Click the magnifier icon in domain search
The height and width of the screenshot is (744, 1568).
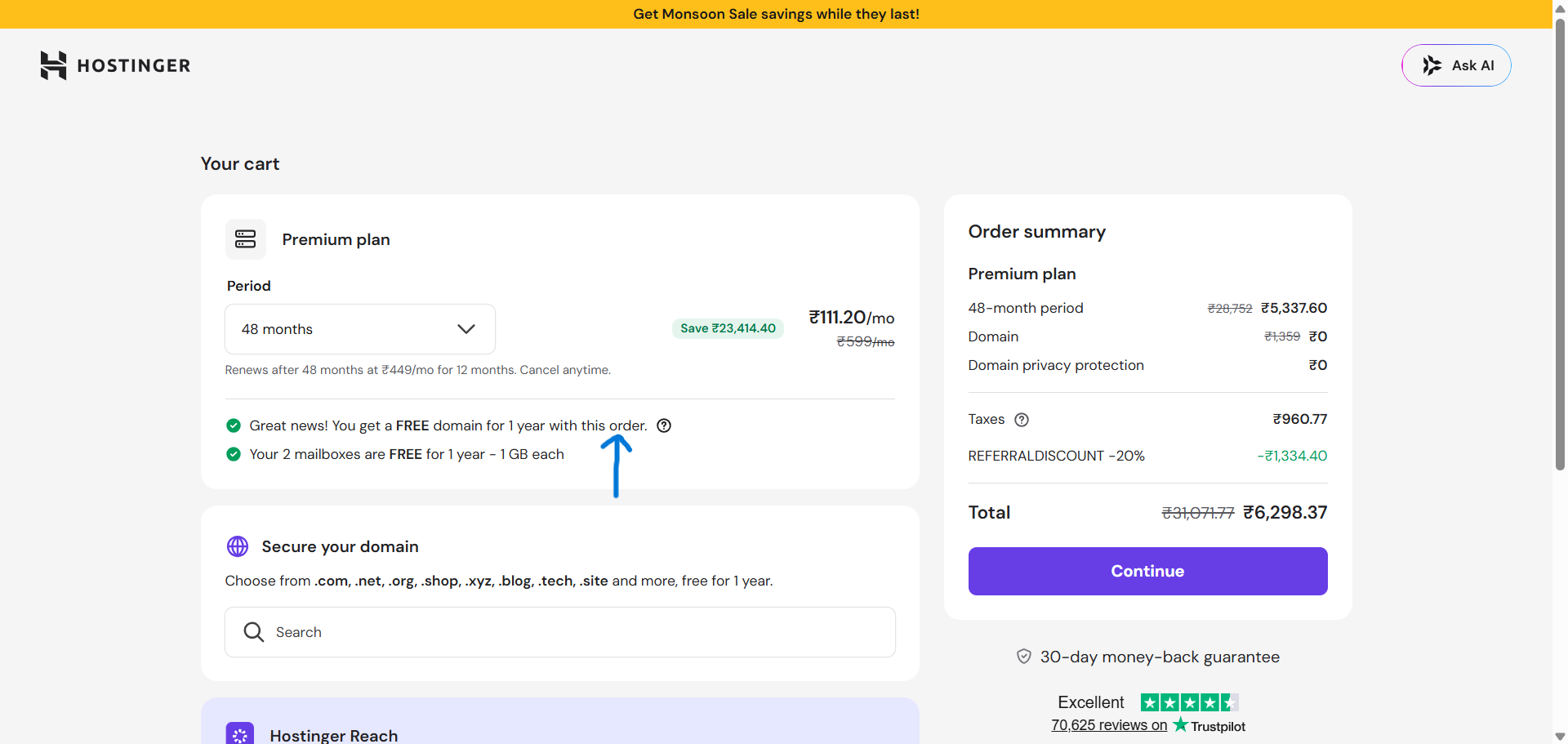pyautogui.click(x=254, y=632)
